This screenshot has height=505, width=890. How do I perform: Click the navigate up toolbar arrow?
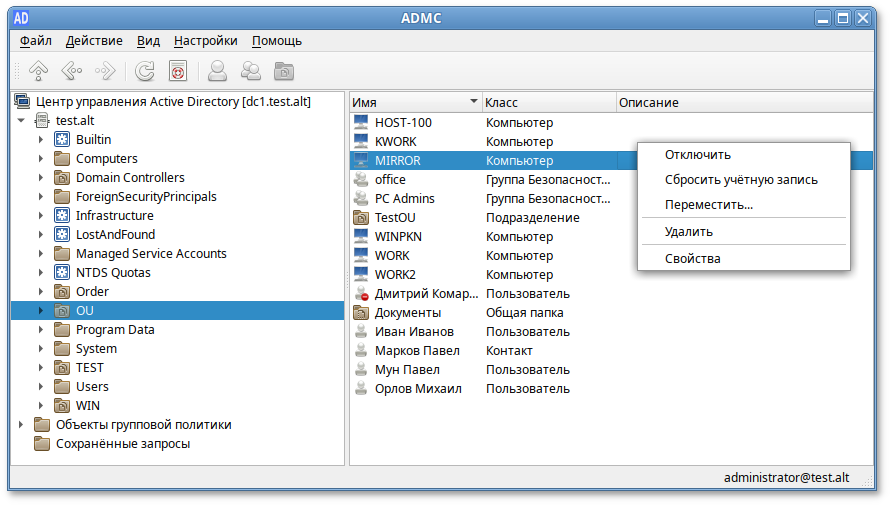(x=38, y=71)
